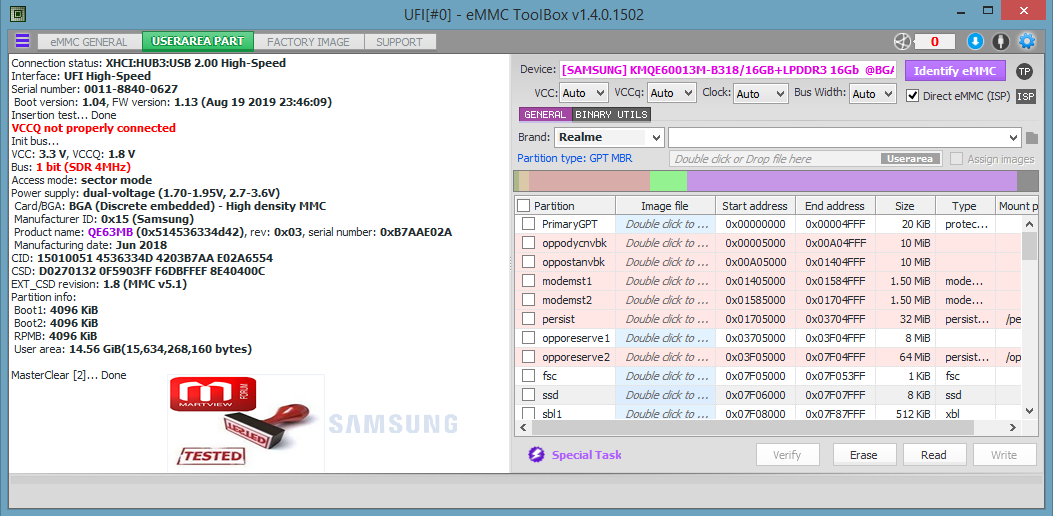Click the Type column header
The image size is (1053, 516).
tap(964, 206)
